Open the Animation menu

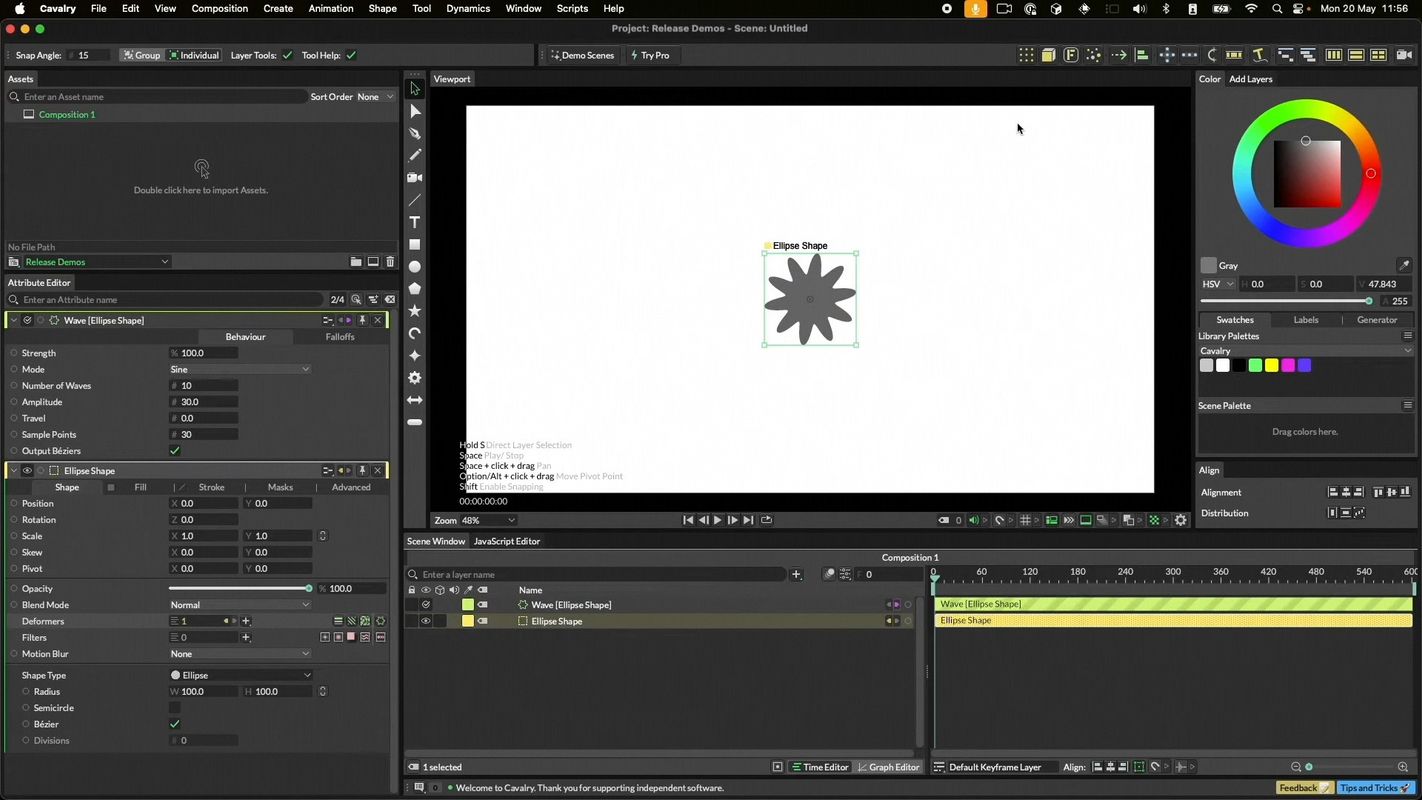(x=331, y=8)
